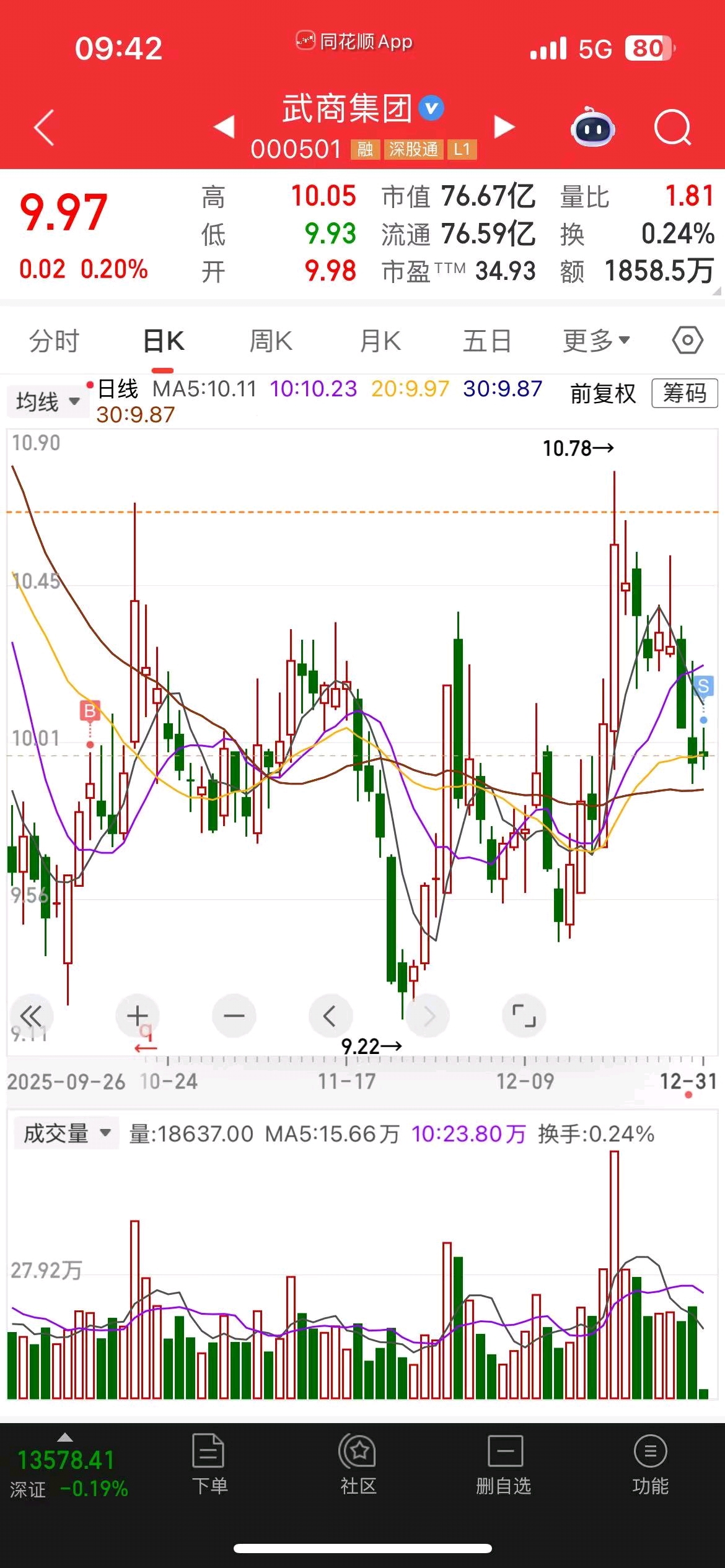Expand quote details corner triangle
This screenshot has height=1568, width=725.
pyautogui.click(x=717, y=291)
